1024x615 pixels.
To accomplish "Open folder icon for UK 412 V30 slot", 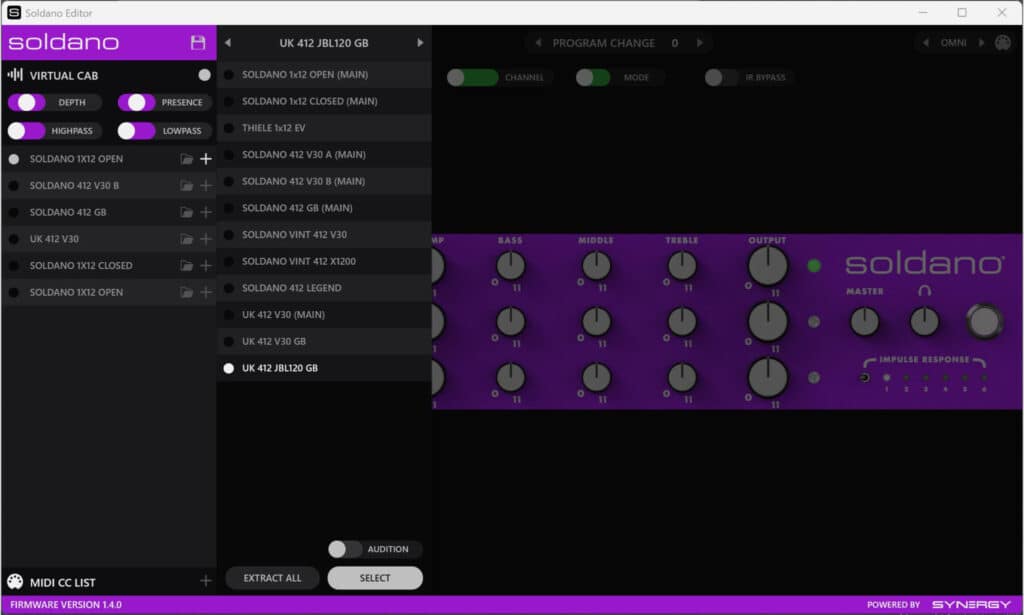I will (x=186, y=239).
